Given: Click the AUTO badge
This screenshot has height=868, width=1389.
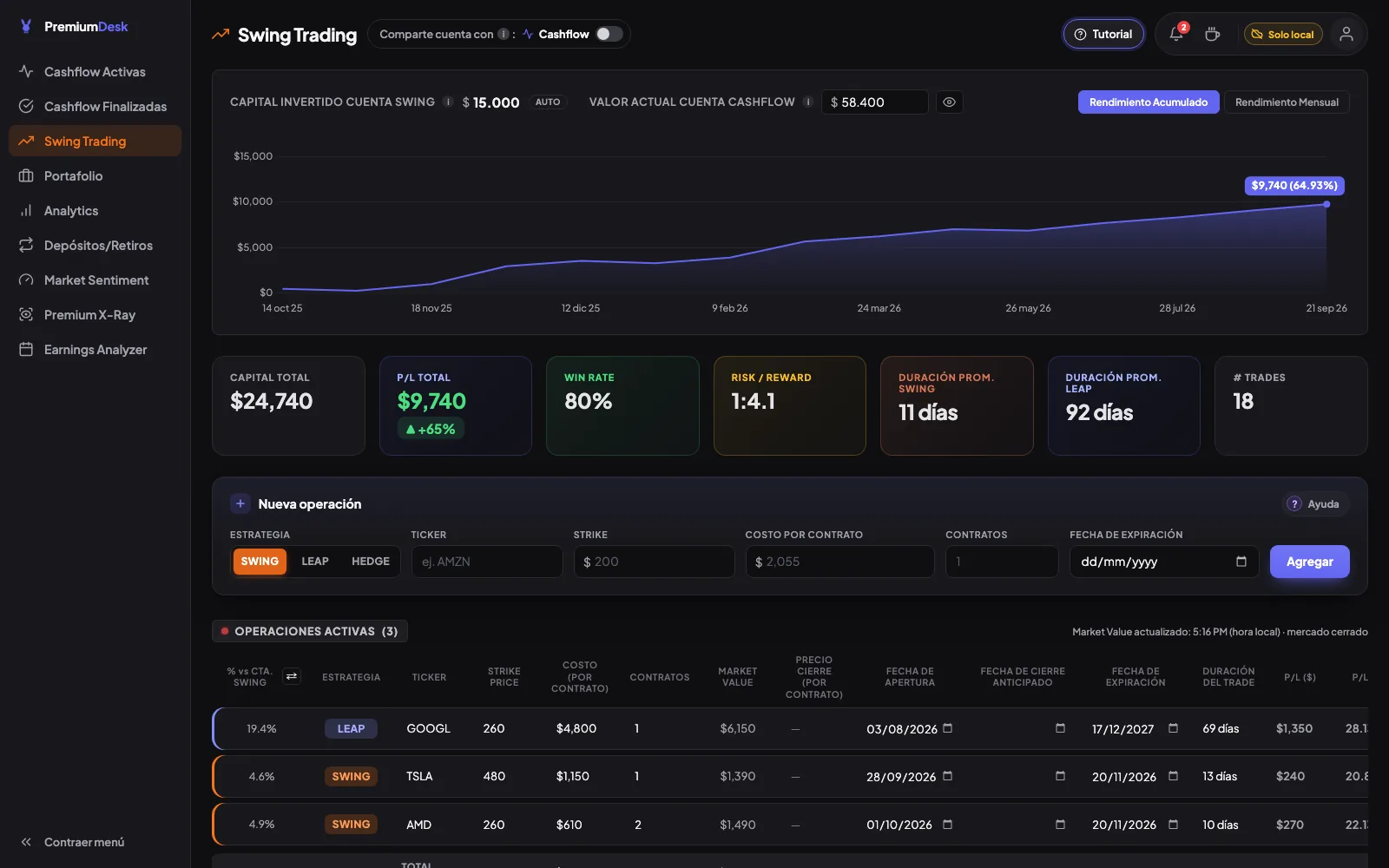Looking at the screenshot, I should (x=548, y=102).
